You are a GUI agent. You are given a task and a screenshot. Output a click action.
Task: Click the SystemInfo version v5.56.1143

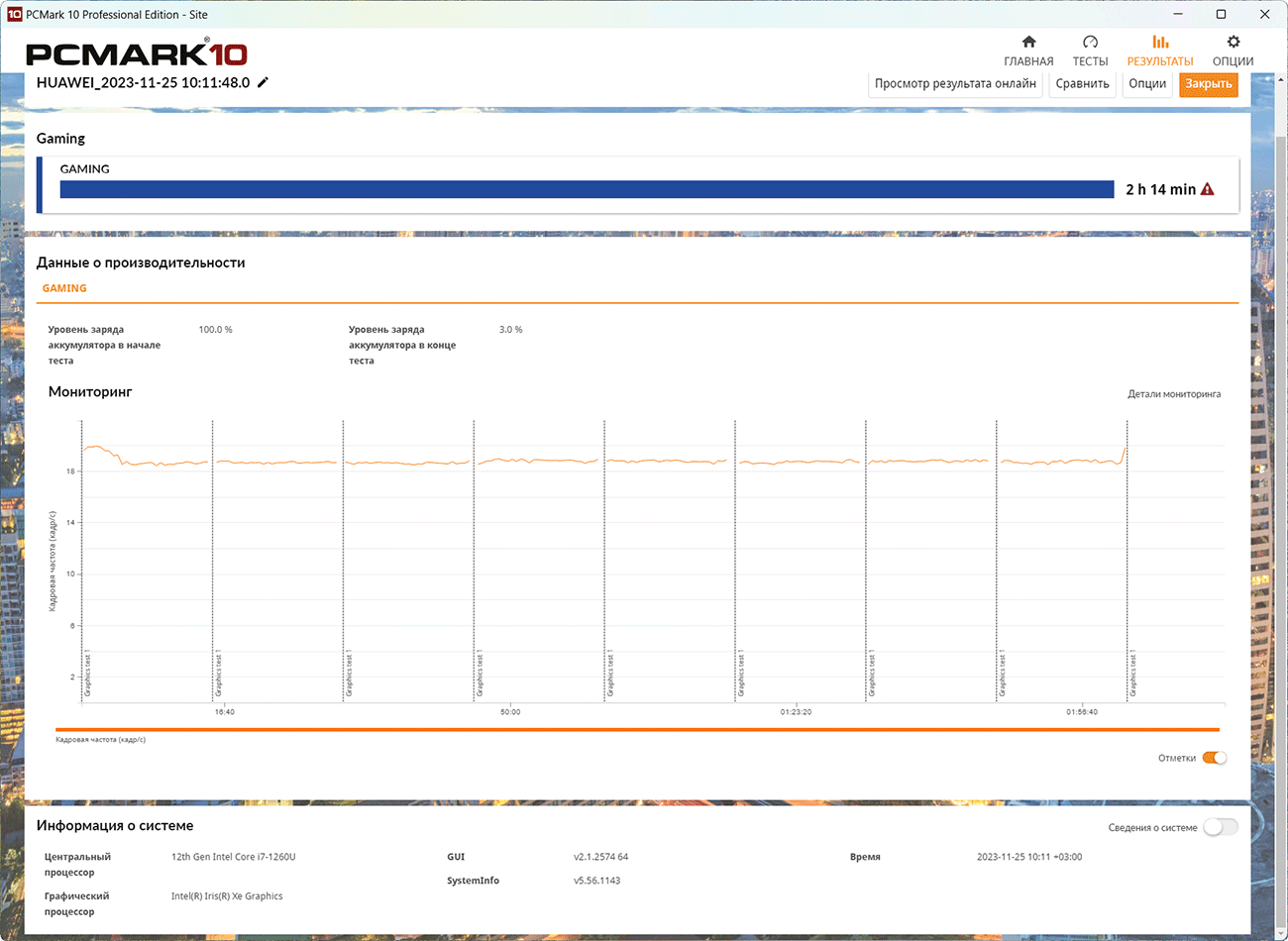click(596, 881)
